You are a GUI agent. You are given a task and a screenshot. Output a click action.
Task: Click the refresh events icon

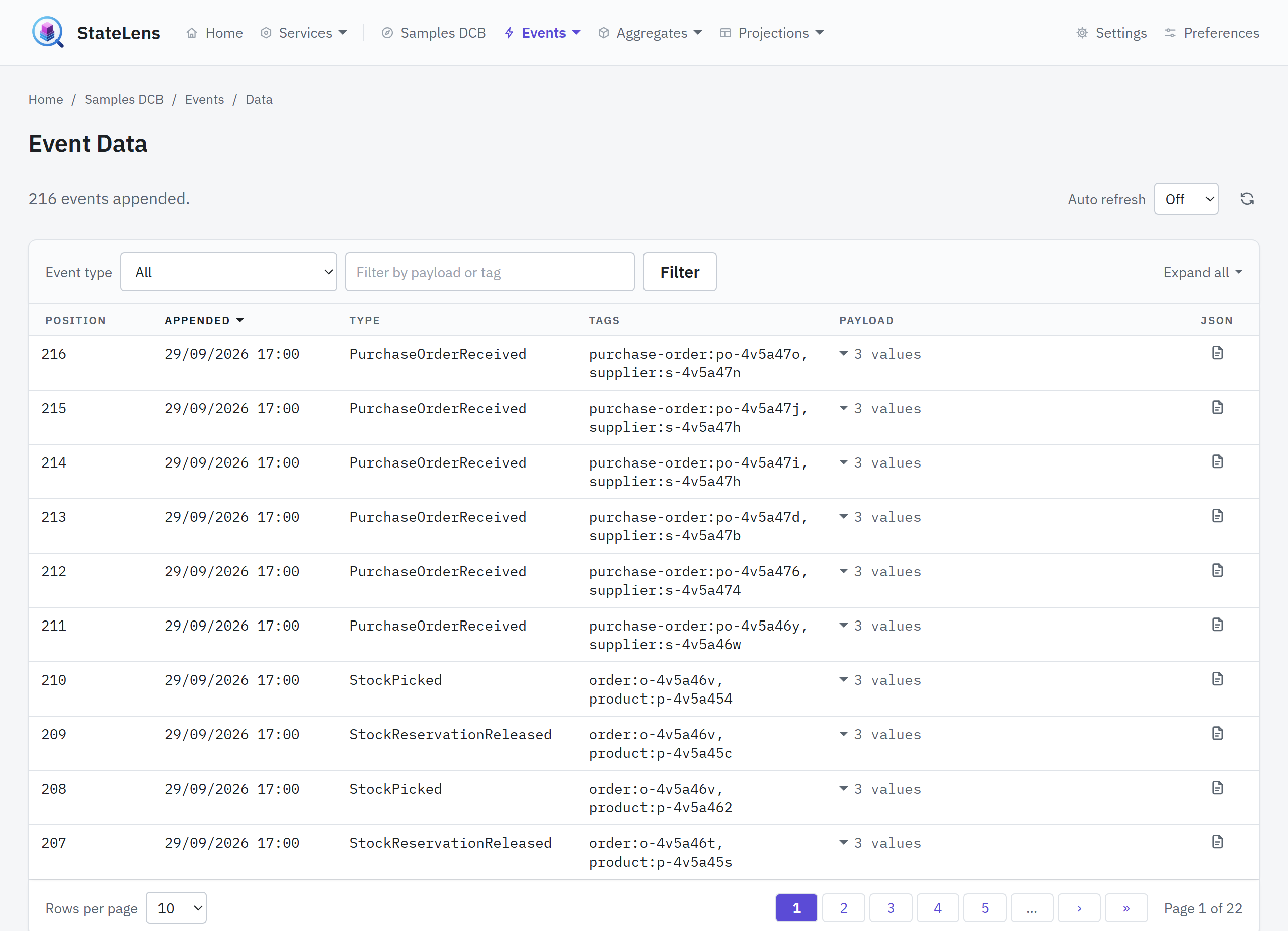[1247, 199]
